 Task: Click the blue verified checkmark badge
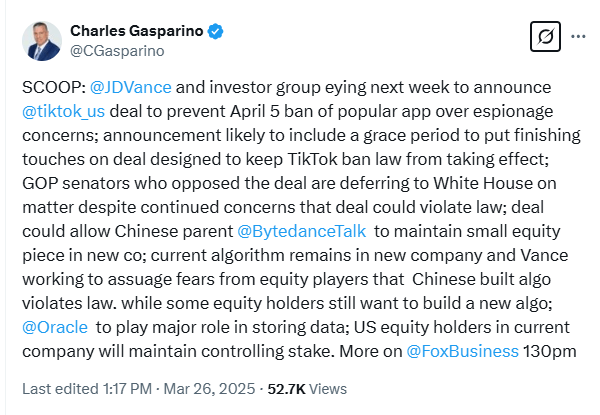click(215, 31)
